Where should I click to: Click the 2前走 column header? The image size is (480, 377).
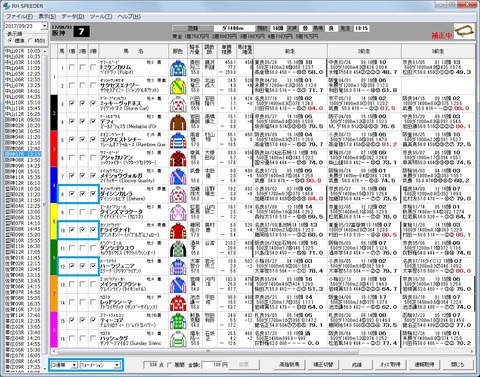click(364, 51)
